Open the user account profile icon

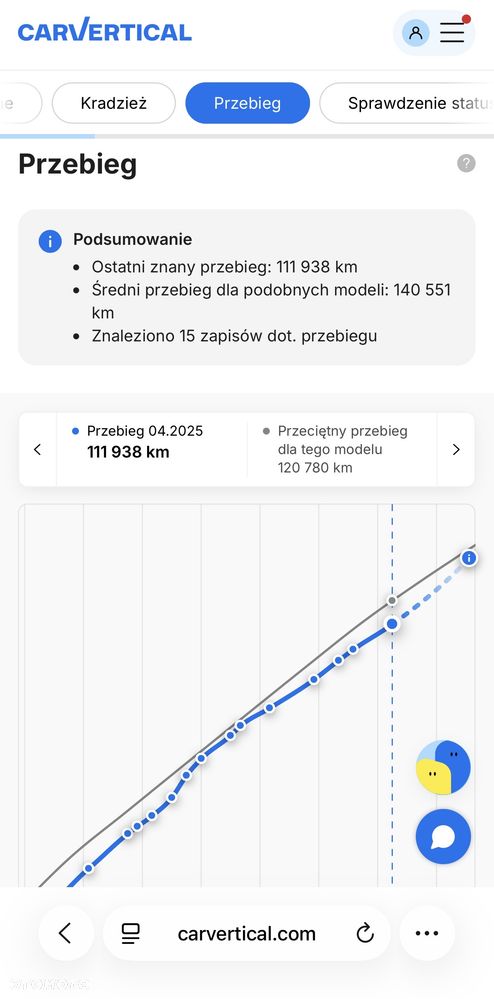pos(416,32)
